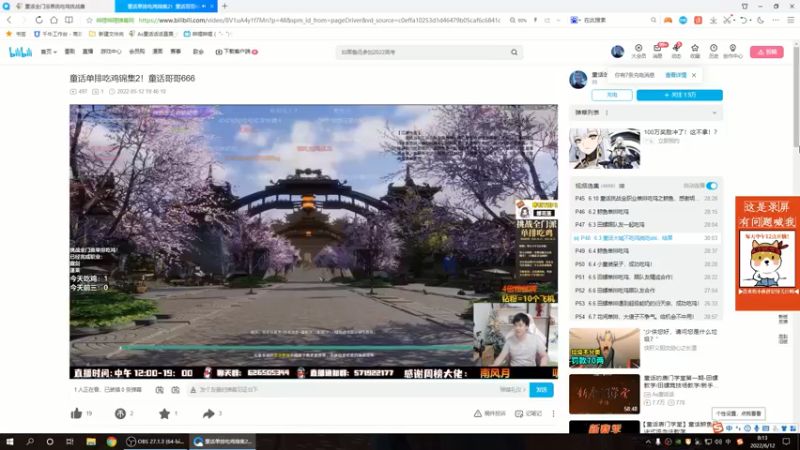Click the blue send danmaku button
800x450 pixels.
click(x=541, y=390)
